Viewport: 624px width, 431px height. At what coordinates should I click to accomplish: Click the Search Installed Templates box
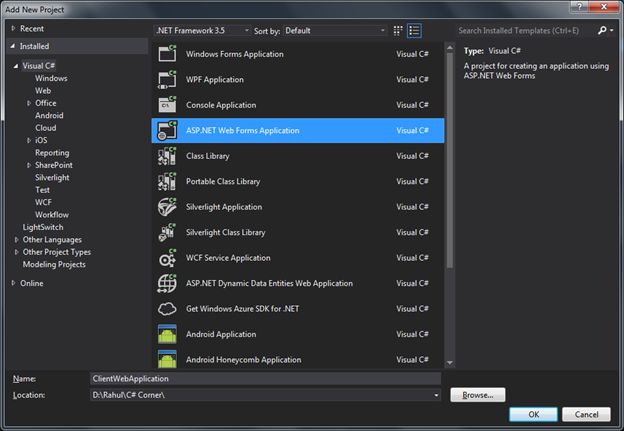point(525,30)
